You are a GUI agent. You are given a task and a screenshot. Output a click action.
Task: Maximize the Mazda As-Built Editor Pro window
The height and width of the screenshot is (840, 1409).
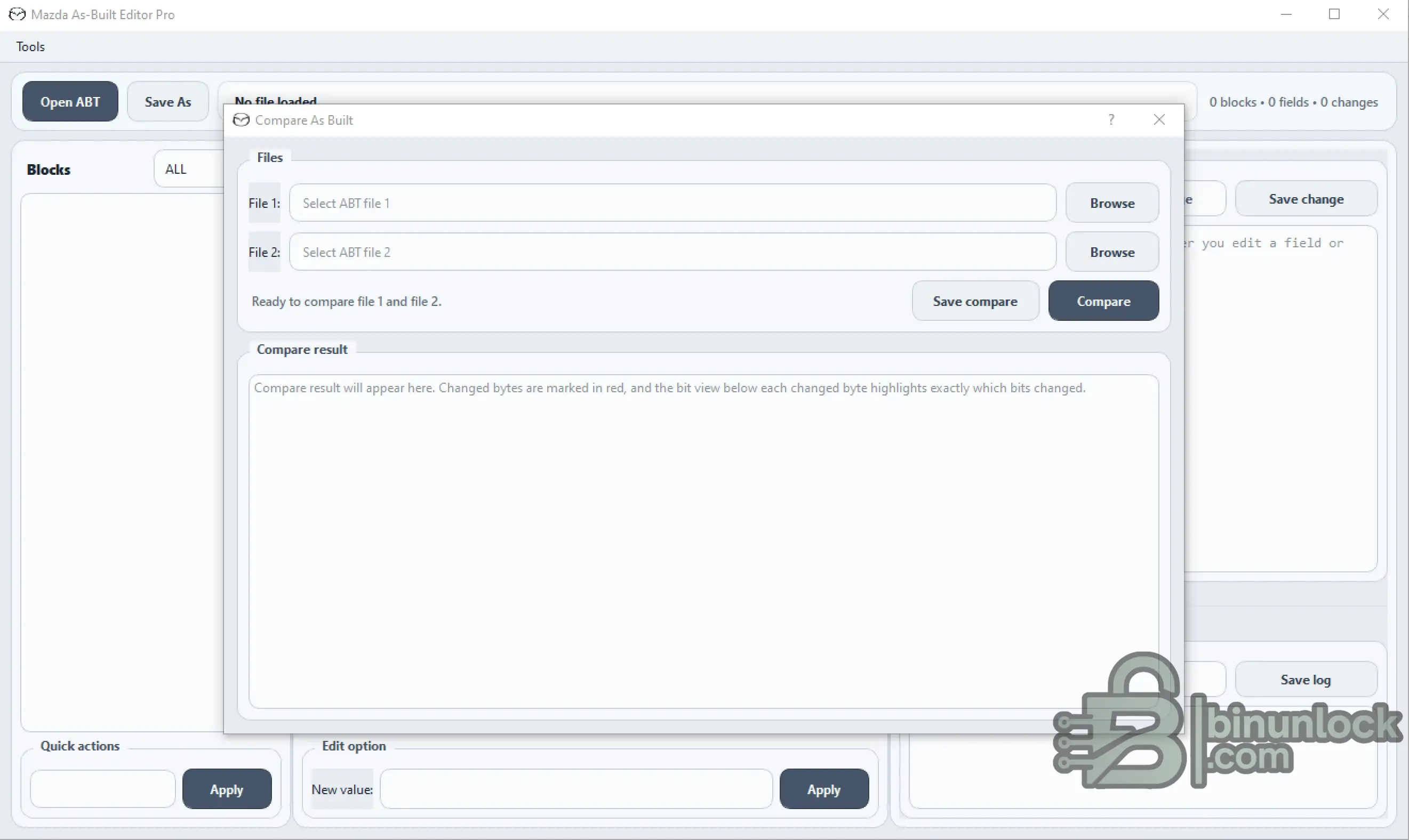coord(1335,14)
